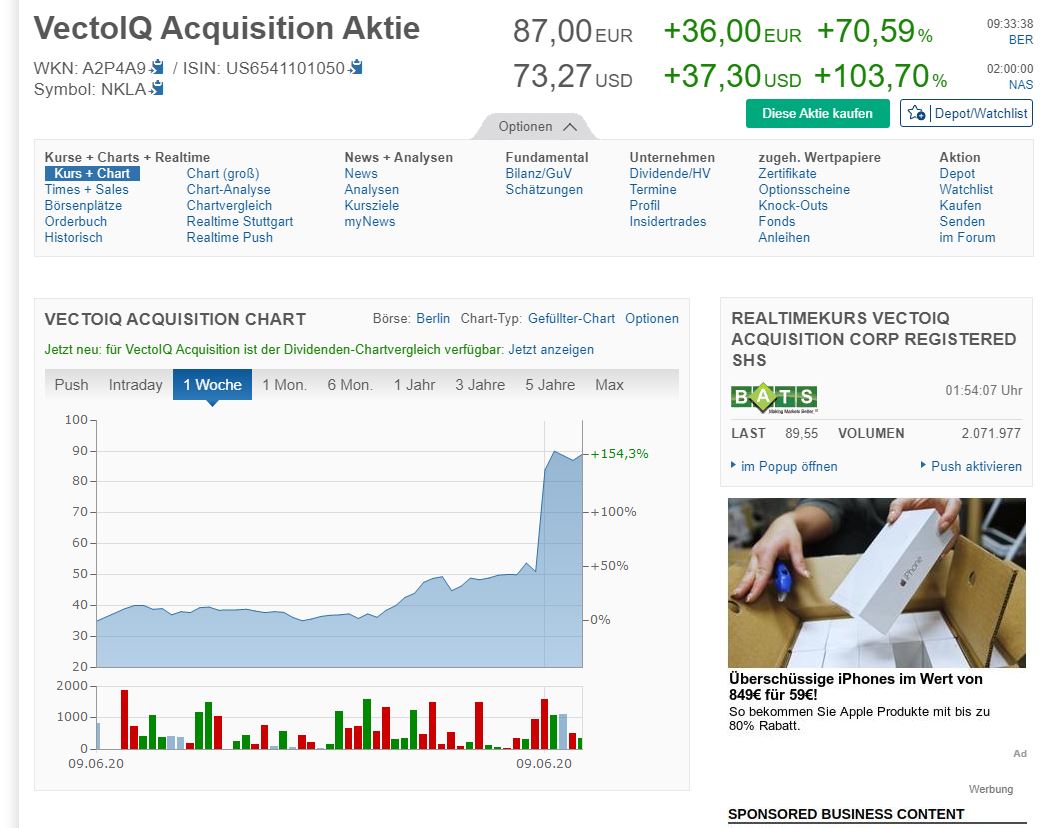
Task: Go to Insidertrades under Unternehmen
Action: point(667,222)
